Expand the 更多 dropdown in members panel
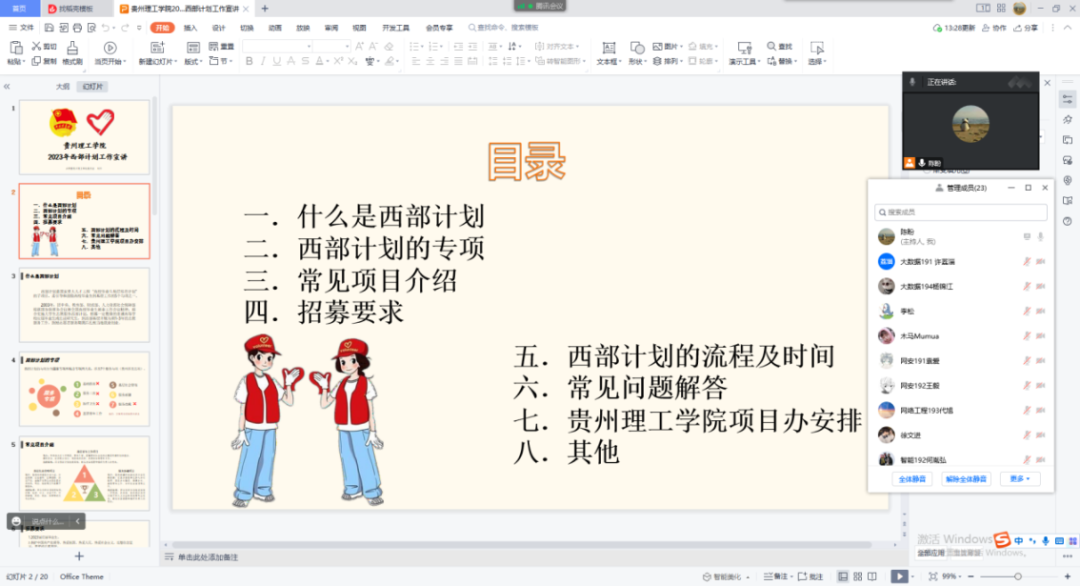The width and height of the screenshot is (1080, 586). [x=1020, y=479]
